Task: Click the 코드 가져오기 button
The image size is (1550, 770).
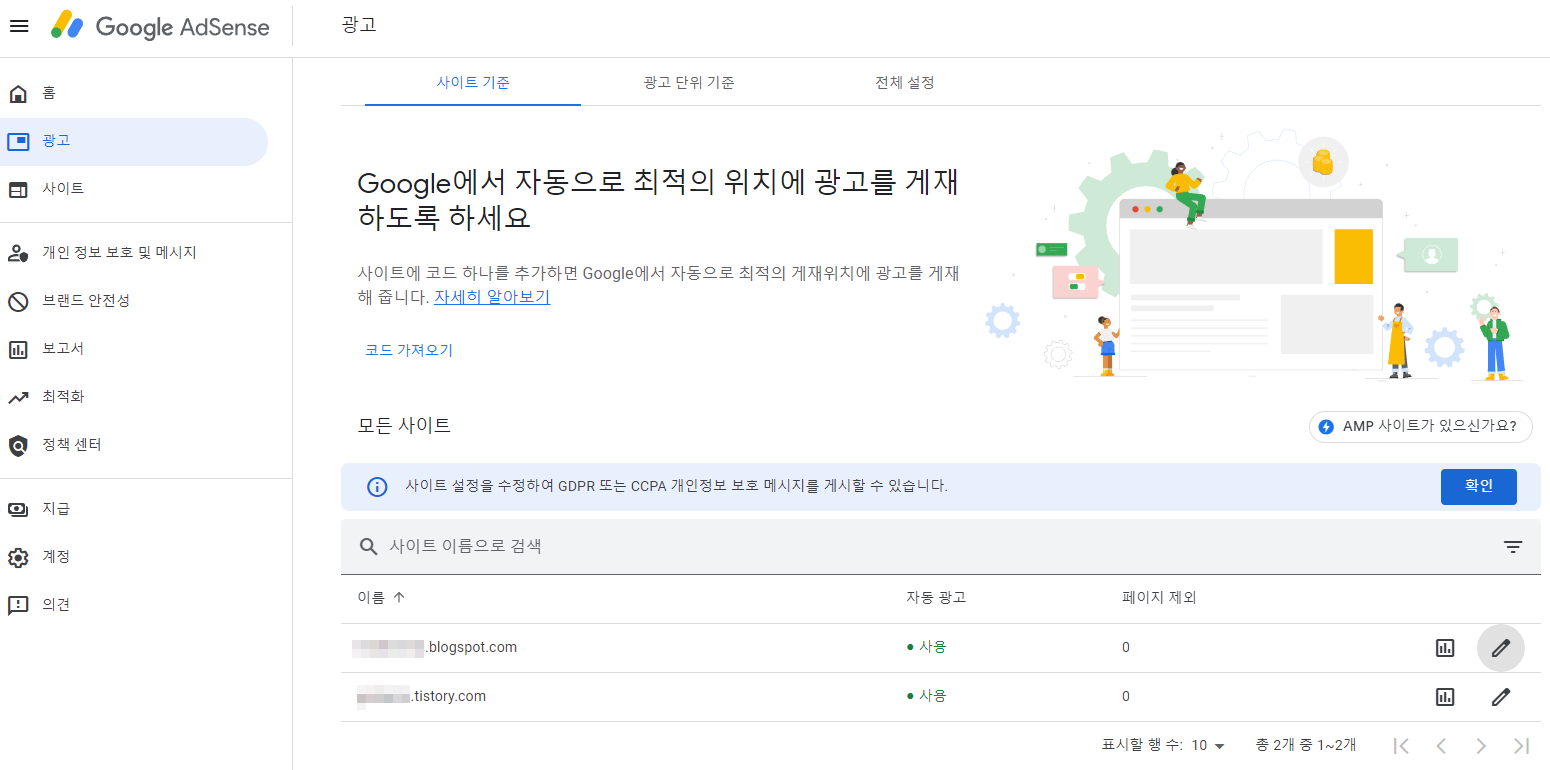Action: (409, 350)
